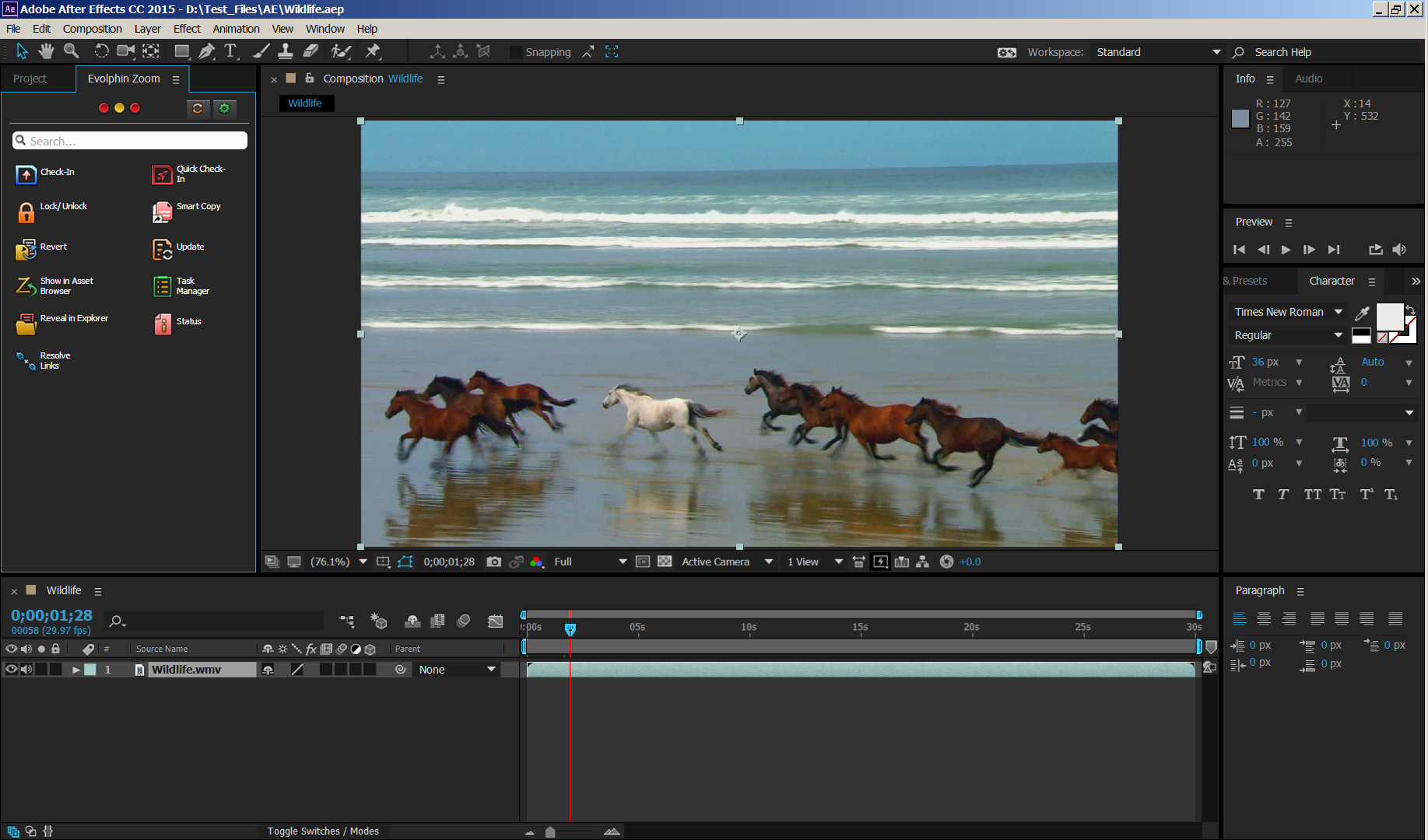Open the magnification ratio dropdown 76.1%
1428x840 pixels.
pyautogui.click(x=338, y=562)
